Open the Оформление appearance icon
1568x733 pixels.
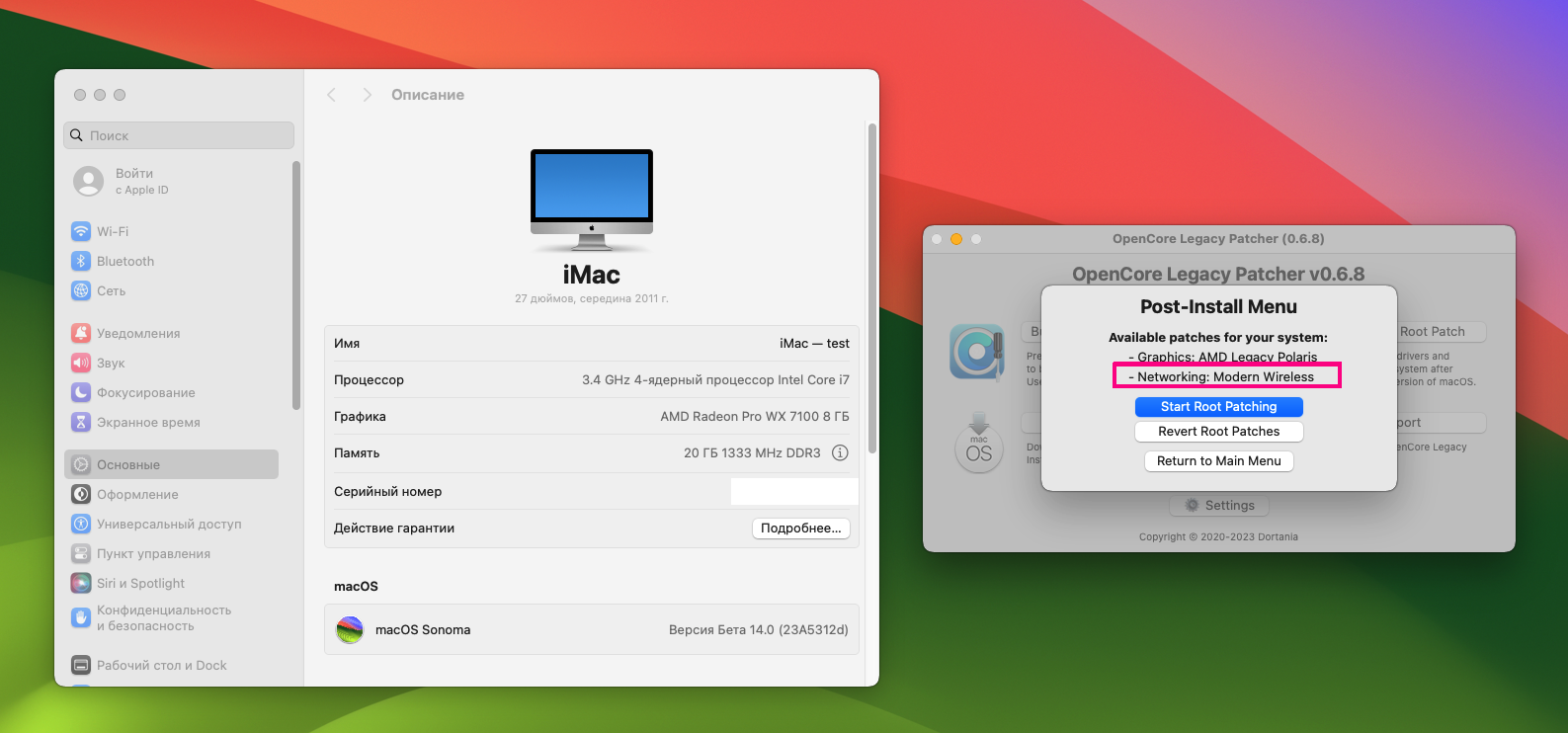(x=81, y=494)
